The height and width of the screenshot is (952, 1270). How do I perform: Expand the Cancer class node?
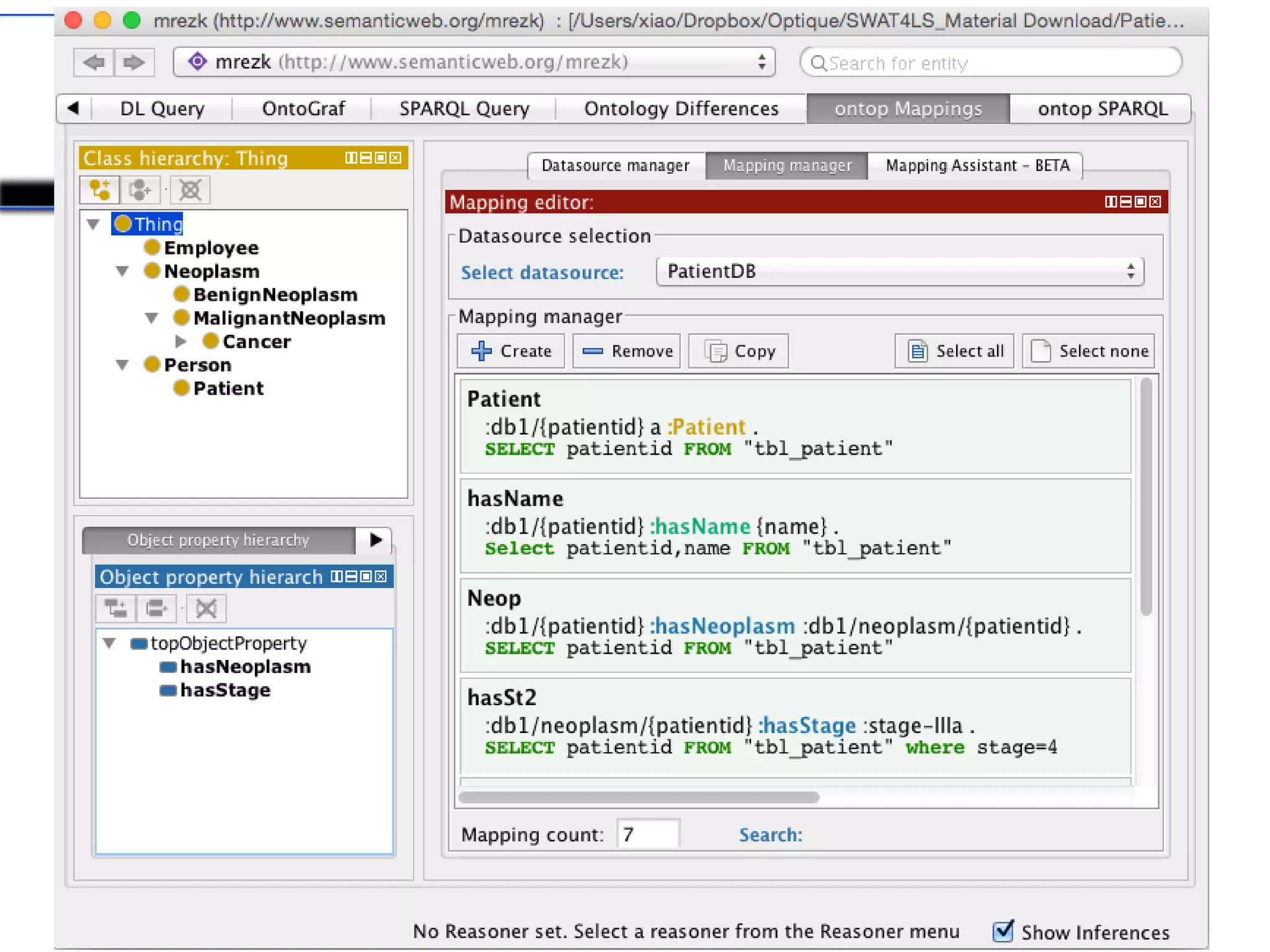pos(180,341)
